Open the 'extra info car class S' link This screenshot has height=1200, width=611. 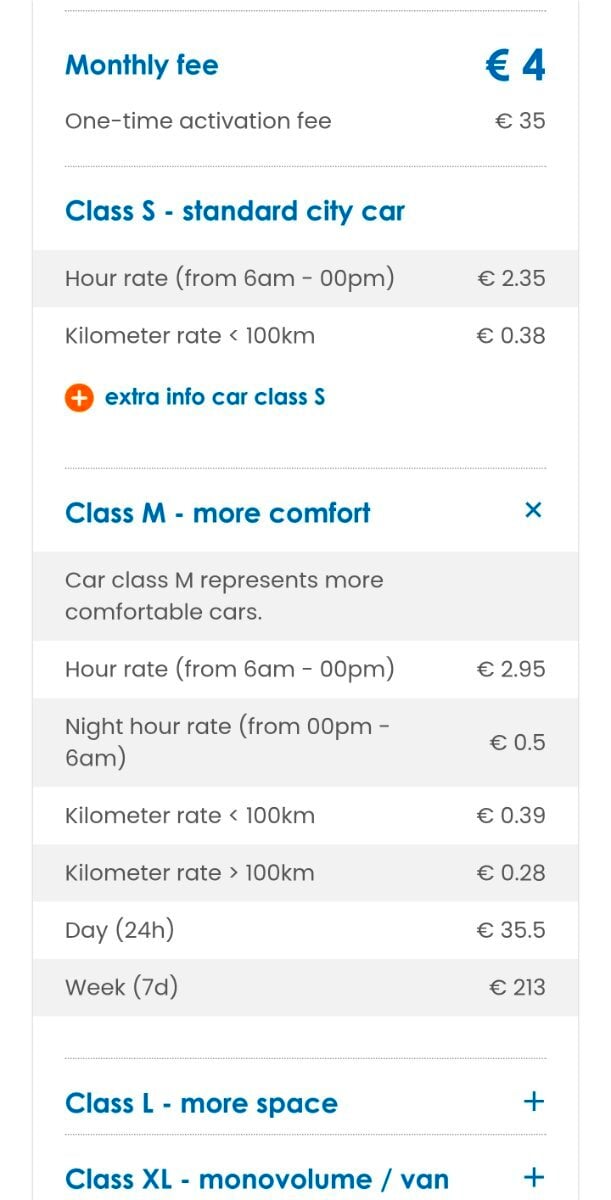(x=214, y=397)
